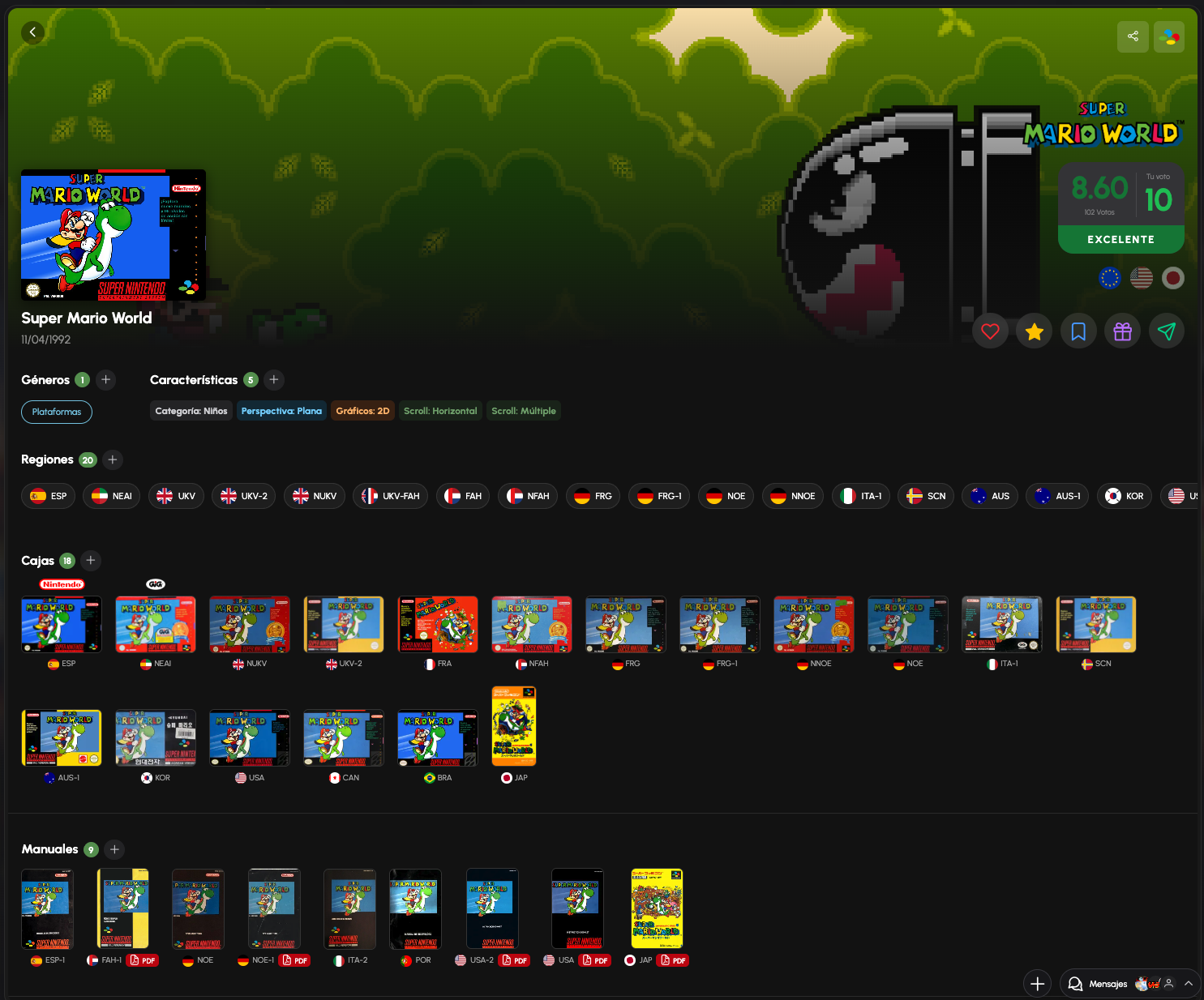Choose the NUKV region chip
Image resolution: width=1204 pixels, height=1000 pixels.
pyautogui.click(x=315, y=496)
